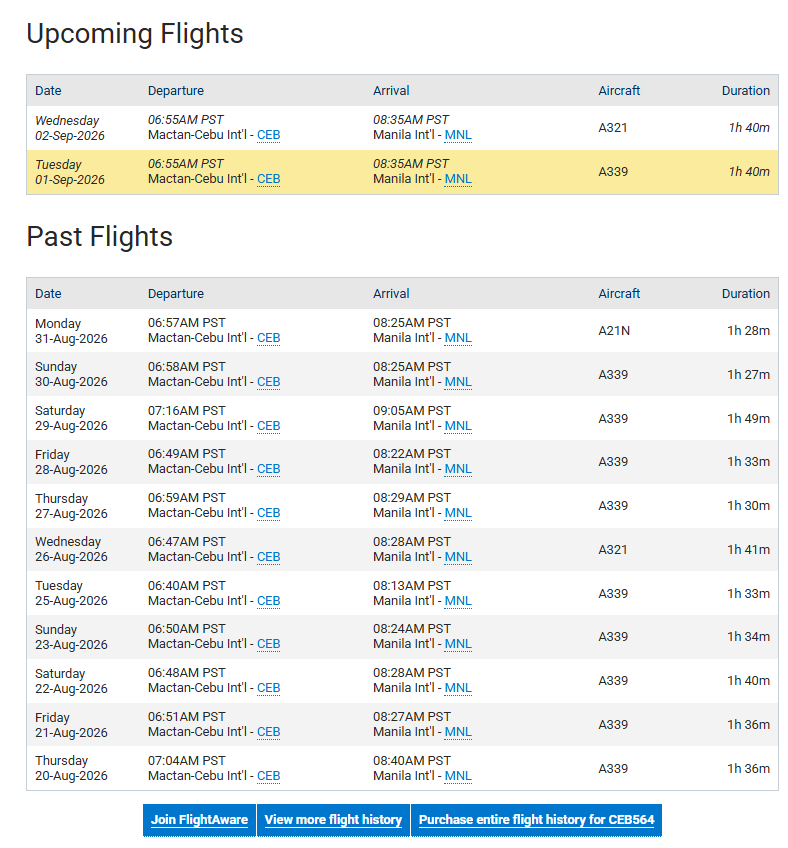Click MNL link for Tuesday 25-Aug-2026 flight
The height and width of the screenshot is (848, 788).
coord(458,601)
